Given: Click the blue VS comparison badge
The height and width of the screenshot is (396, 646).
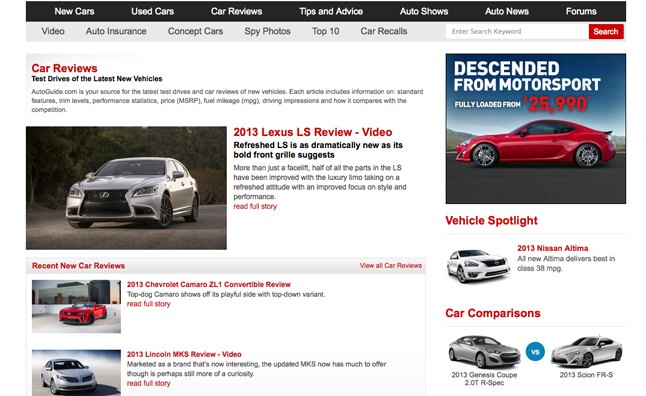Looking at the screenshot, I should (x=535, y=352).
